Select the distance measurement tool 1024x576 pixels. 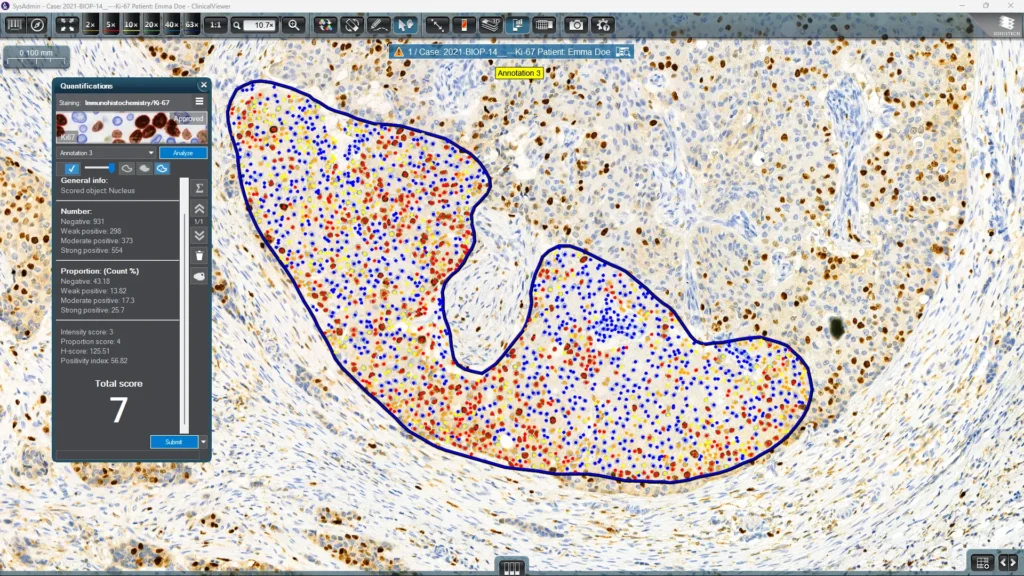[x=436, y=25]
